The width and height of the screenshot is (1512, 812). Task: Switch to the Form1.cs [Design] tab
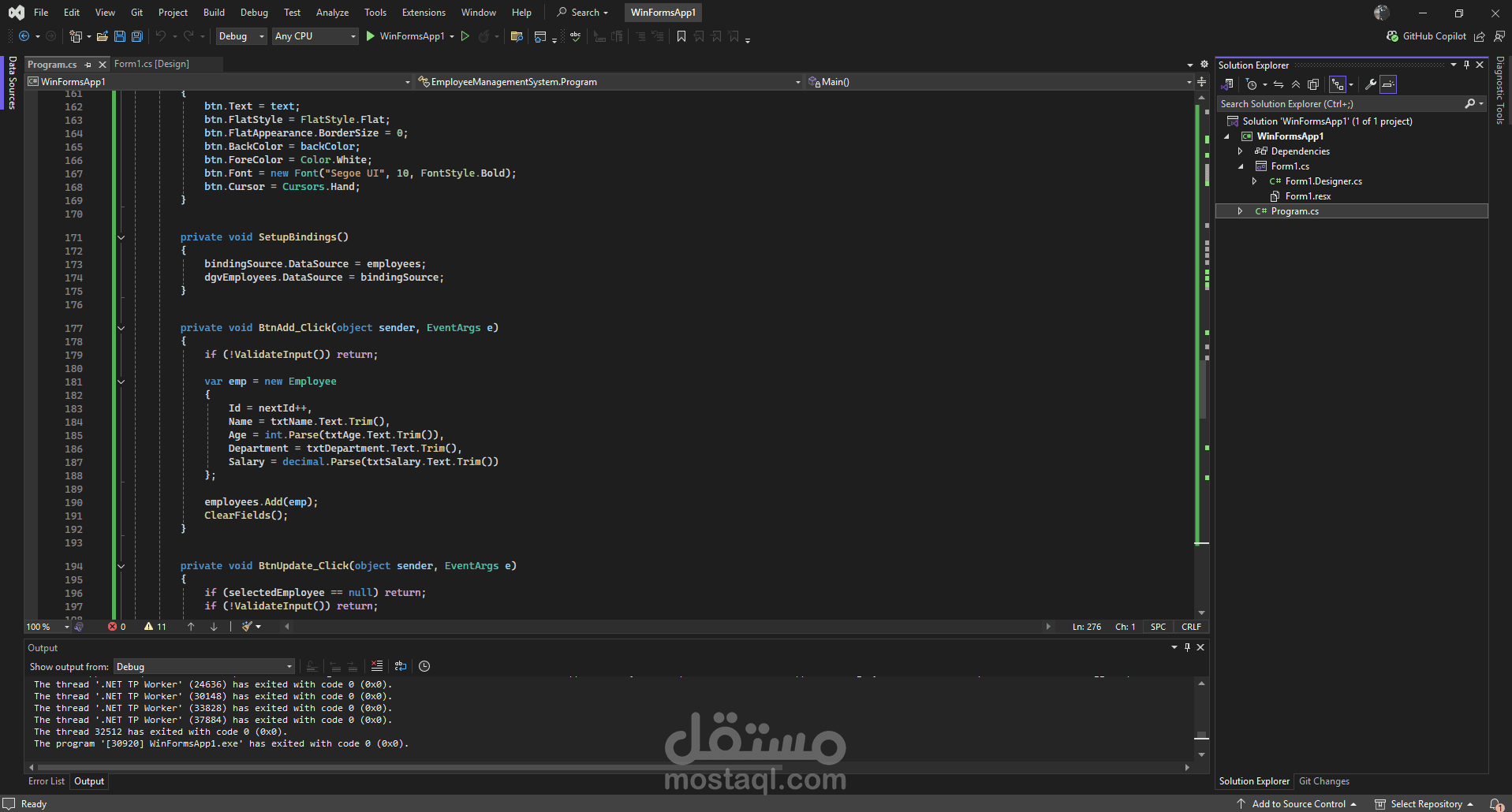[x=151, y=64]
